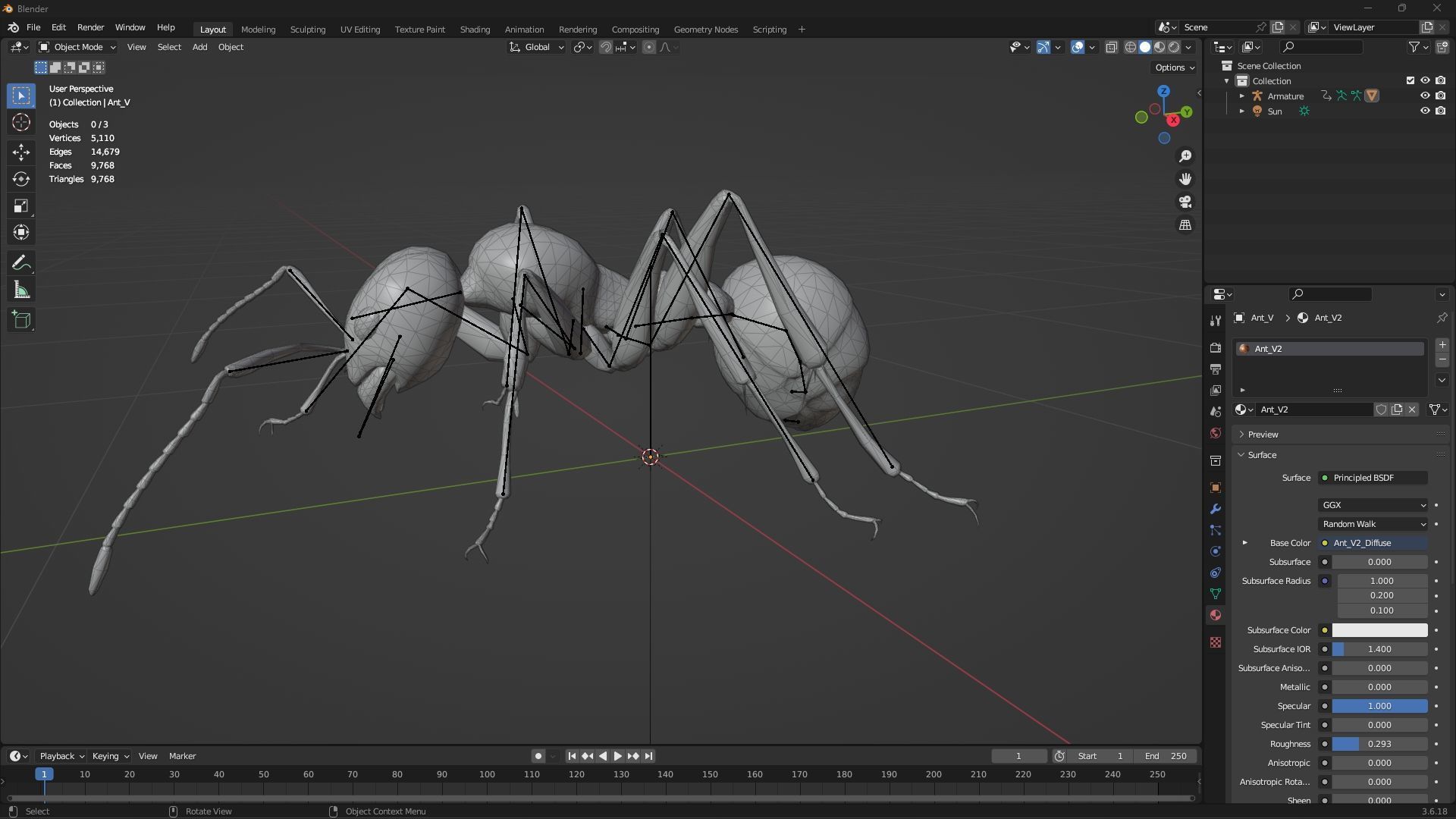Screen dimensions: 1456x819
Task: Toggle auto keying record button
Action: [538, 756]
